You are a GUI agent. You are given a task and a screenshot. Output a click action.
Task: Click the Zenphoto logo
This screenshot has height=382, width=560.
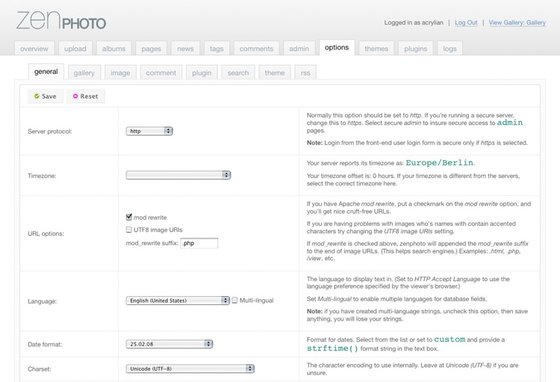pos(61,21)
